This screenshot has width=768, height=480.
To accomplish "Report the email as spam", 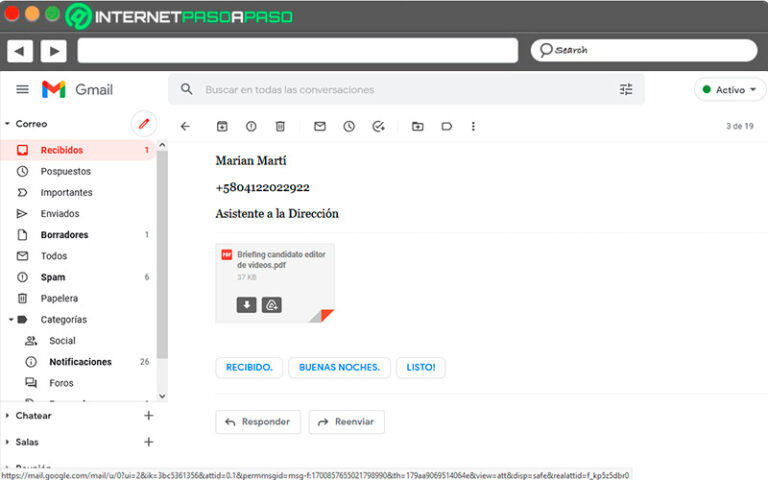I will 251,126.
